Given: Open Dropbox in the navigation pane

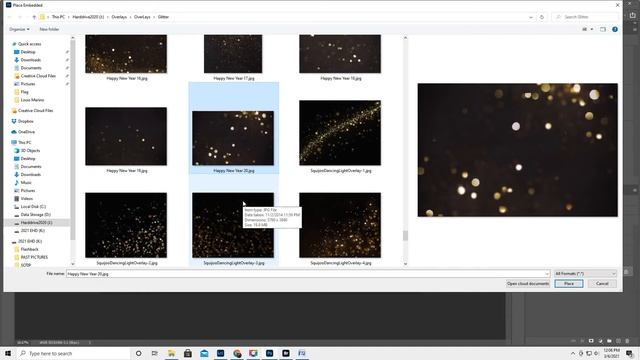Looking at the screenshot, I should pyautogui.click(x=25, y=121).
